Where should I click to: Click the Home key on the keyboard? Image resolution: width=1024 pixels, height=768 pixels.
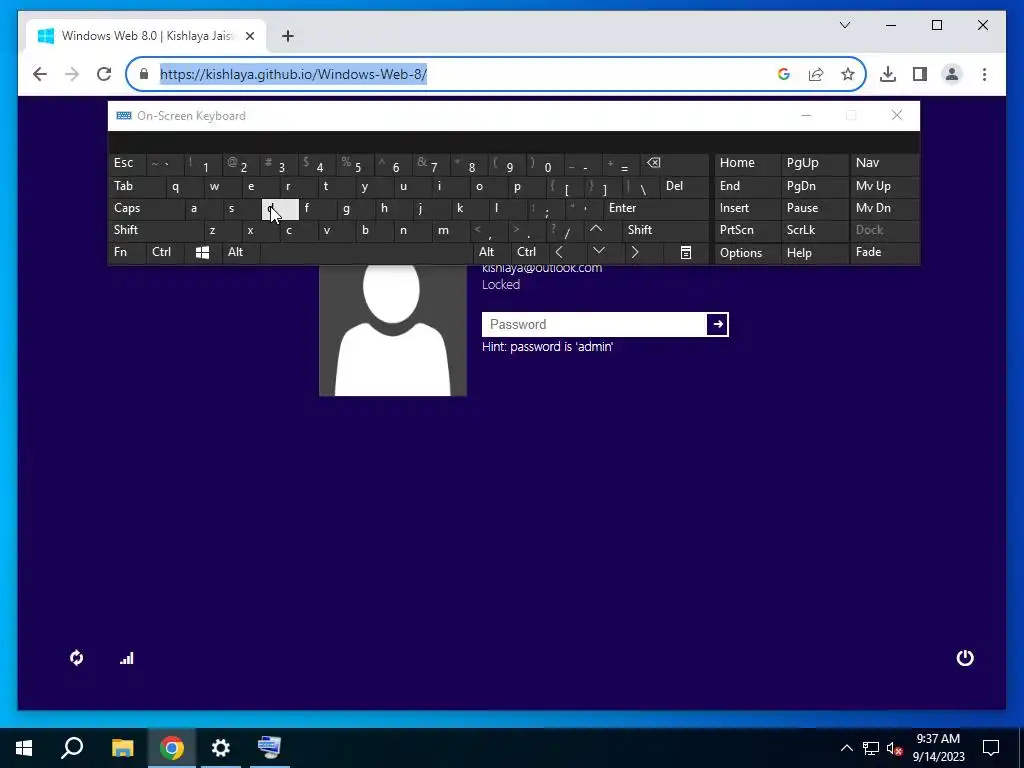747,163
